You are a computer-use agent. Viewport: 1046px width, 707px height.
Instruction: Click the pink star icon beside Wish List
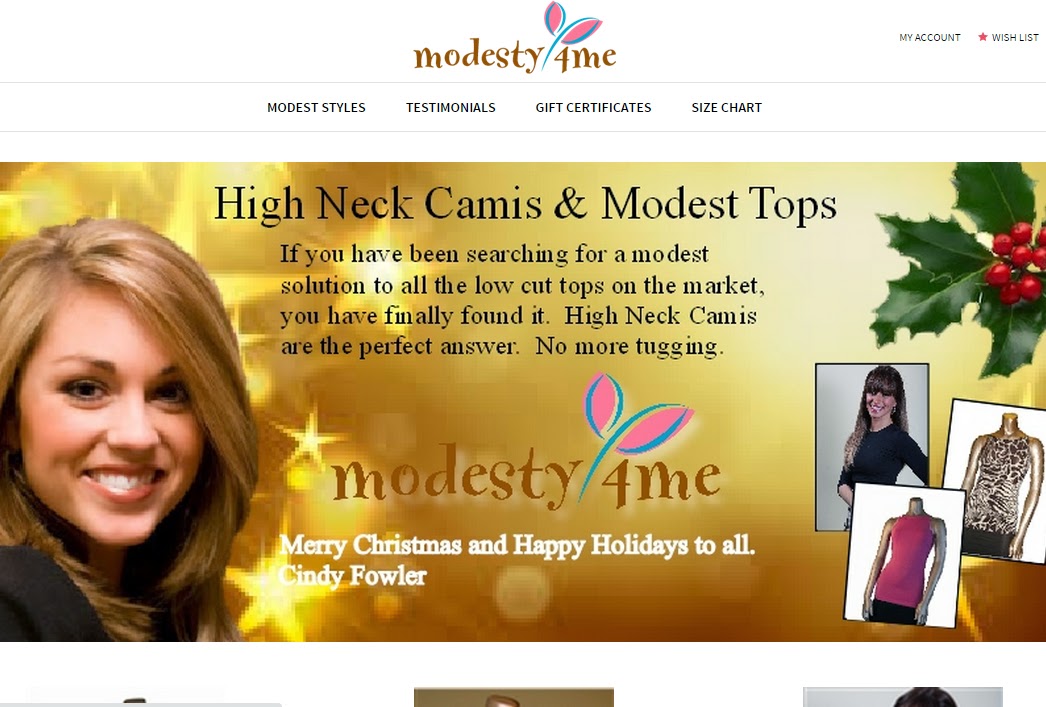(983, 37)
